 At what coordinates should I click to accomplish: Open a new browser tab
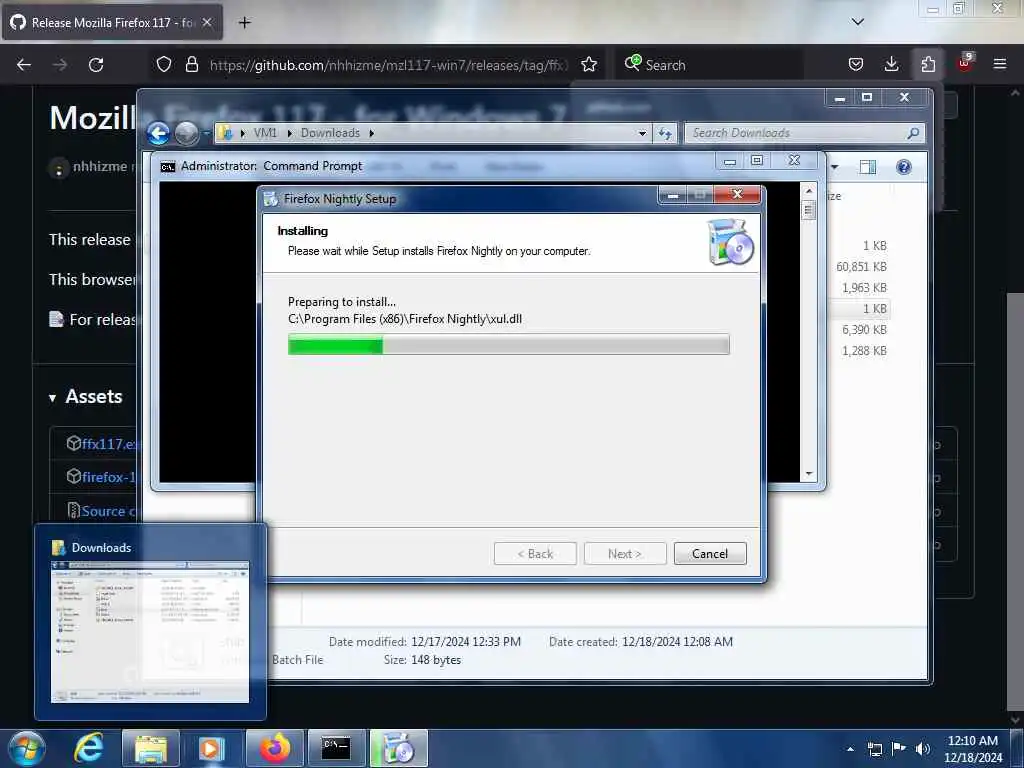[245, 22]
